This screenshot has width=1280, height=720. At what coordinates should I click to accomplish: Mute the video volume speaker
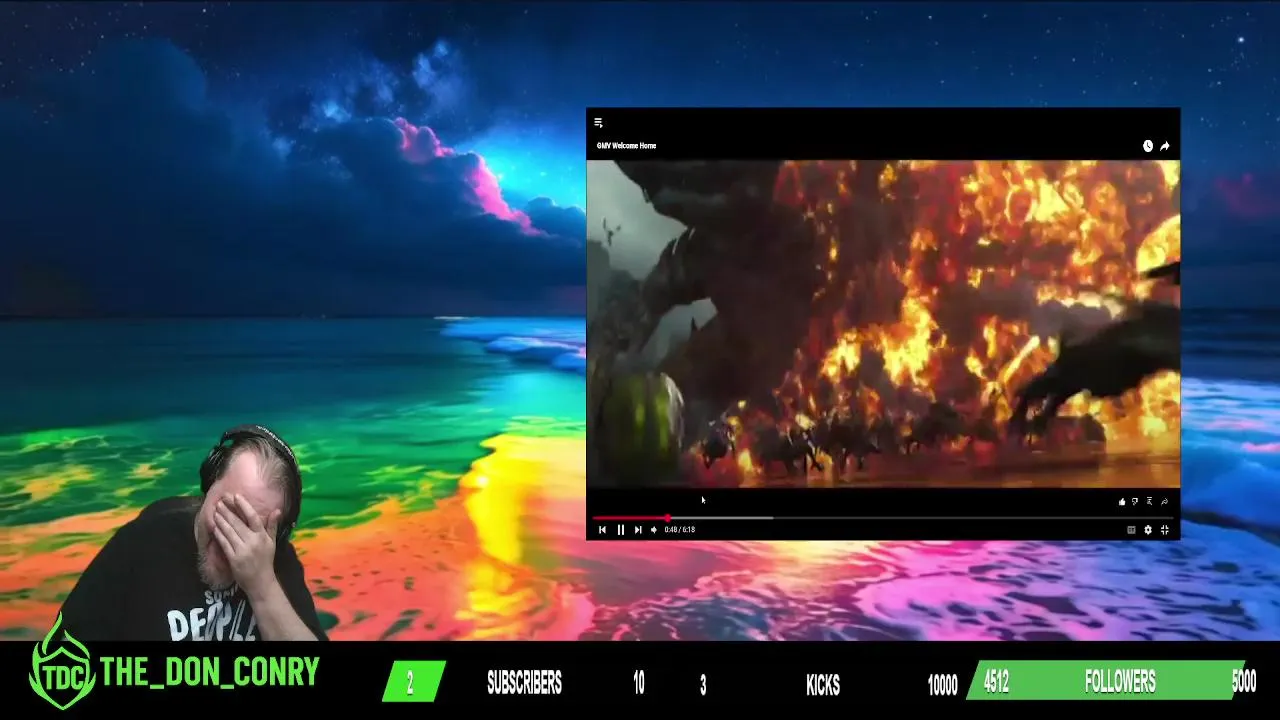coord(654,530)
